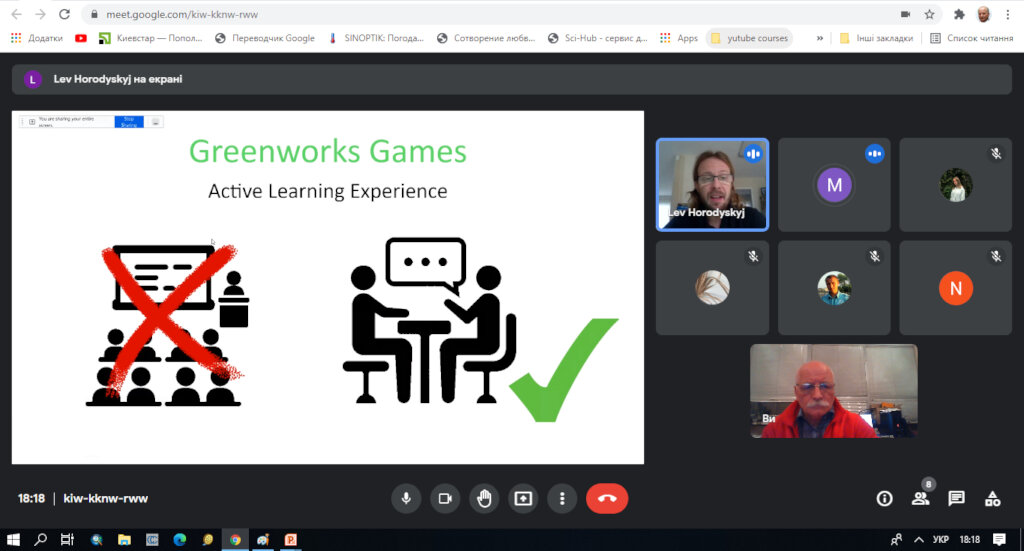
Task: Raise your hand in the meeting
Action: click(x=485, y=498)
